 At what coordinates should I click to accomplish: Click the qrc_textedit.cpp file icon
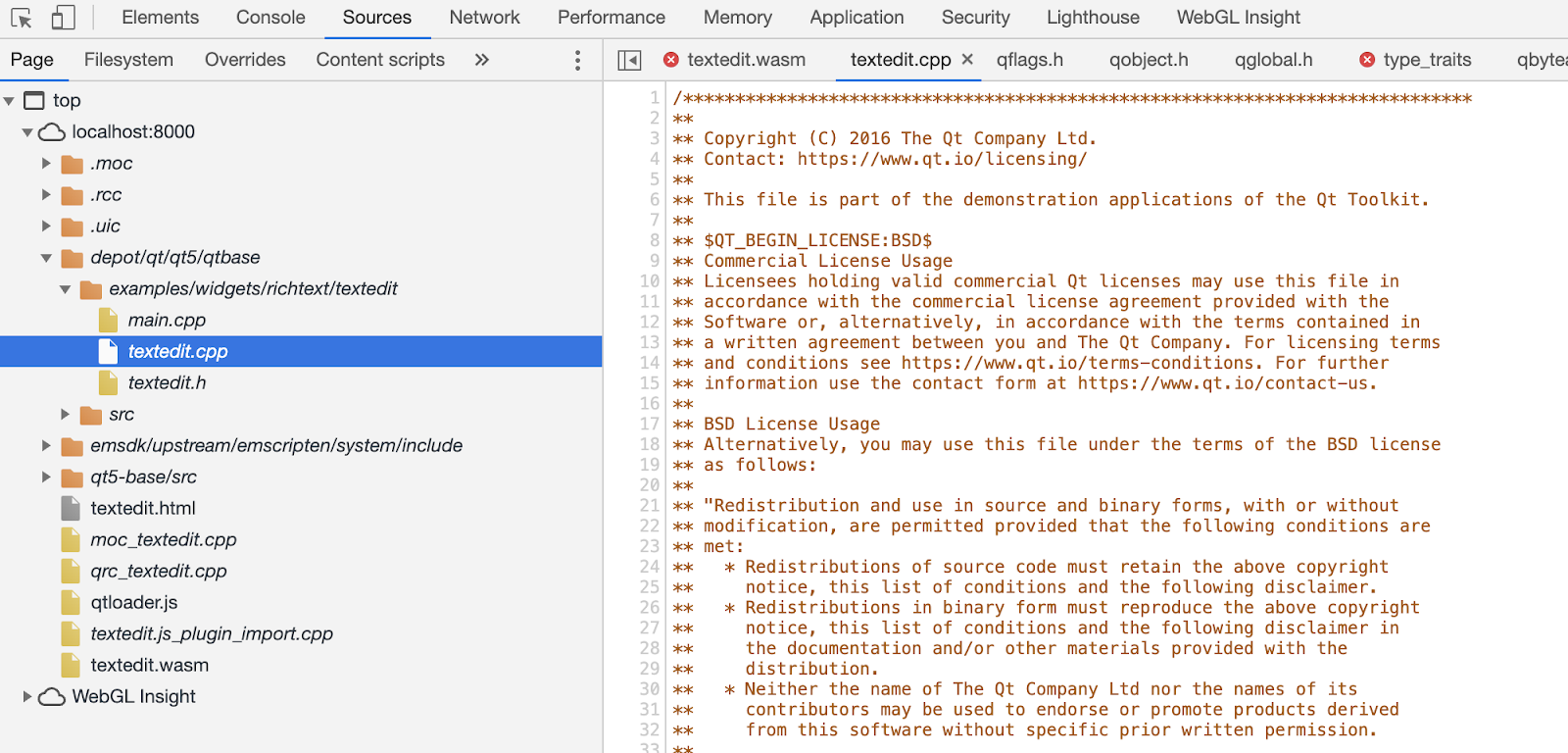71,571
